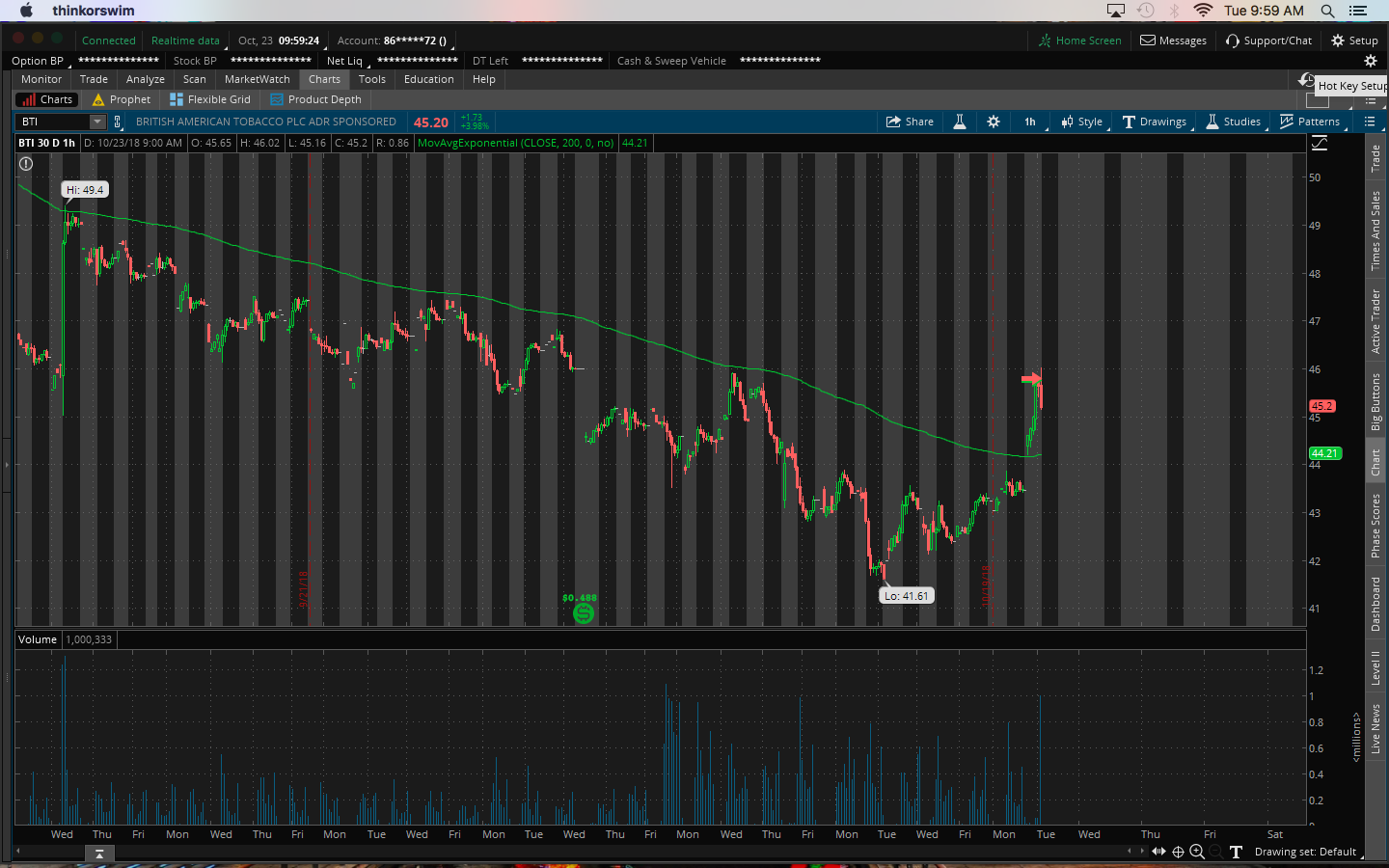This screenshot has height=868, width=1389.
Task: Open the Times And Sales side tab
Action: pyautogui.click(x=1375, y=231)
